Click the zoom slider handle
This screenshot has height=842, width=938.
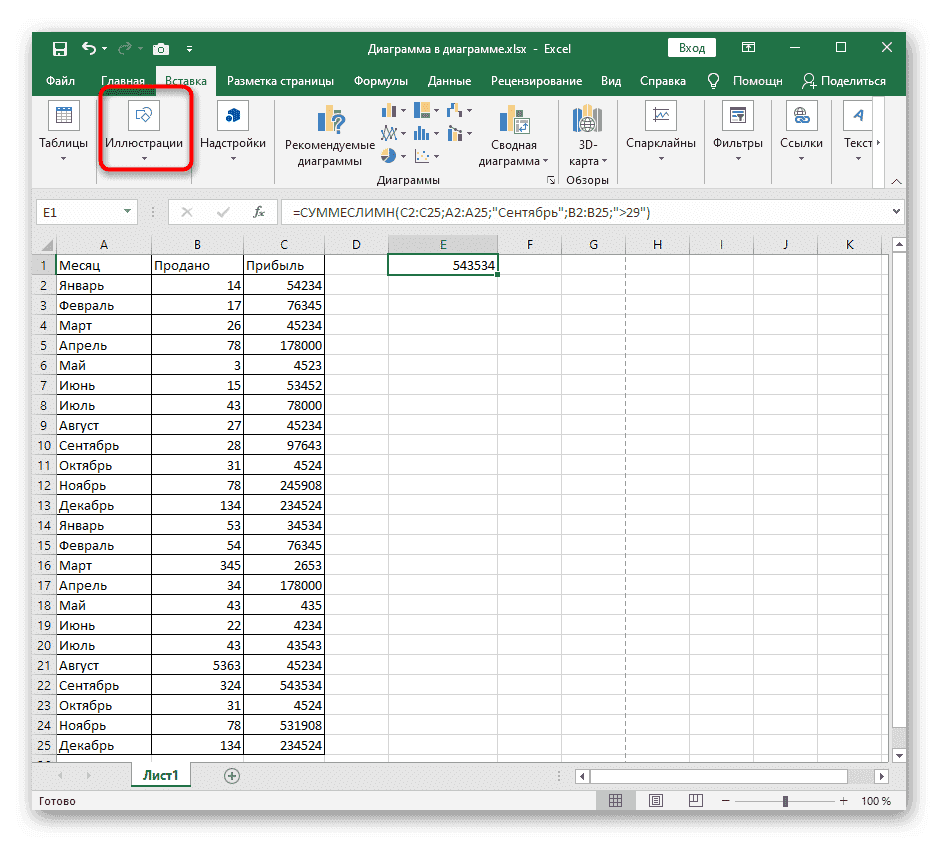[x=786, y=801]
